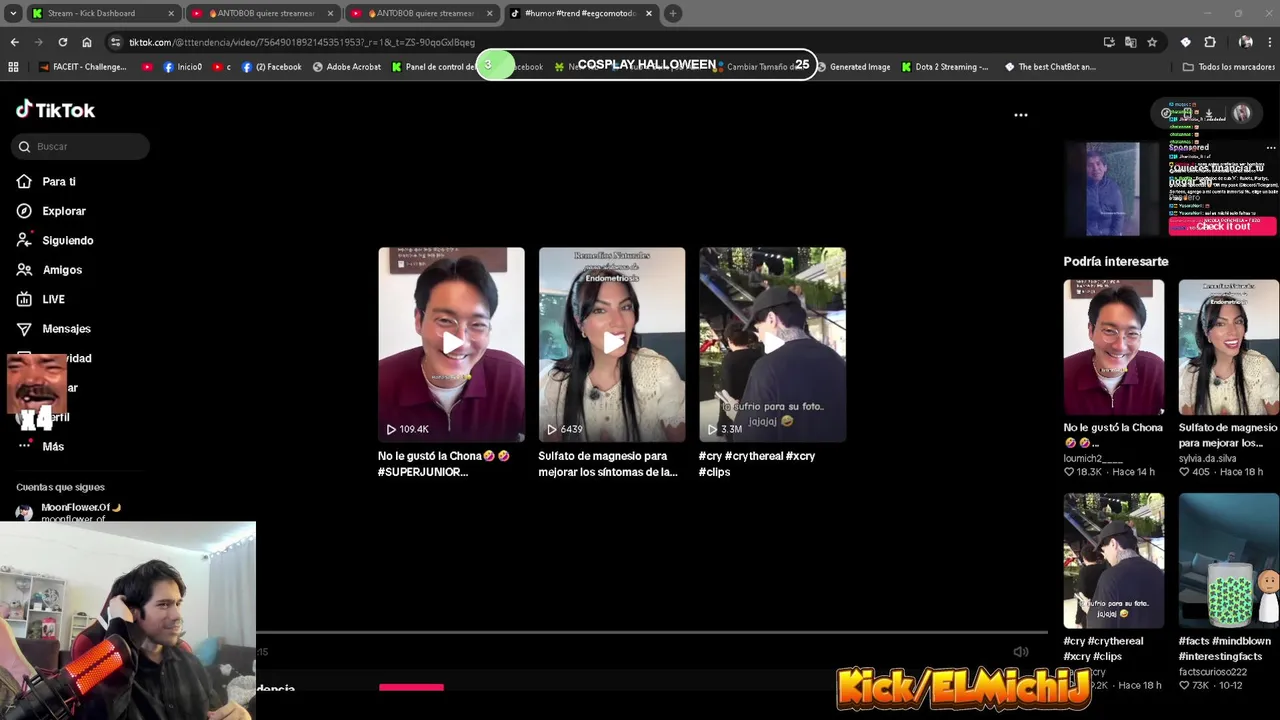Click the Siguiendo person icon
Viewport: 1280px width, 720px height.
tap(24, 241)
